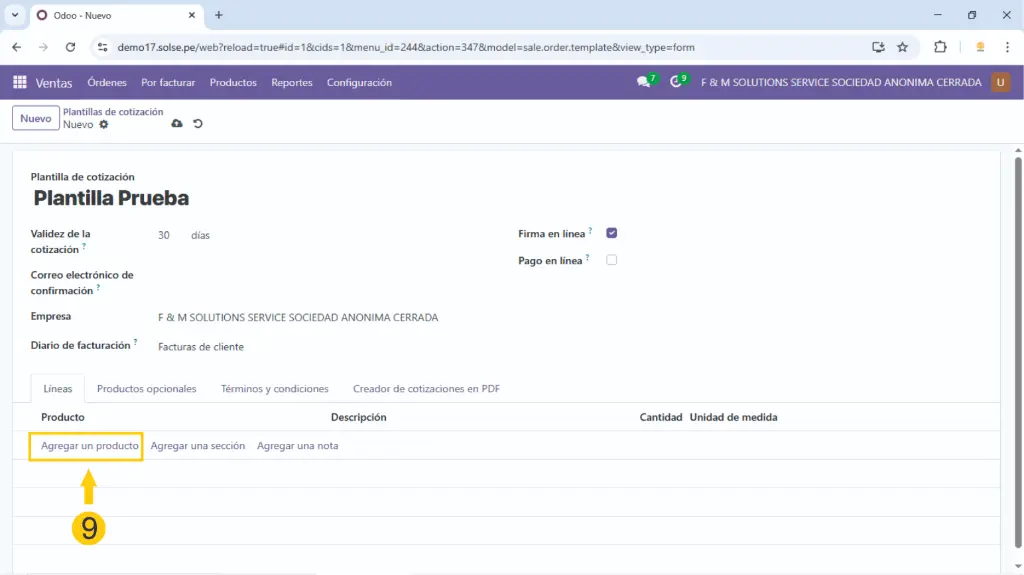Expand the Empresa selection field
Image resolution: width=1024 pixels, height=575 pixels.
[x=300, y=318]
